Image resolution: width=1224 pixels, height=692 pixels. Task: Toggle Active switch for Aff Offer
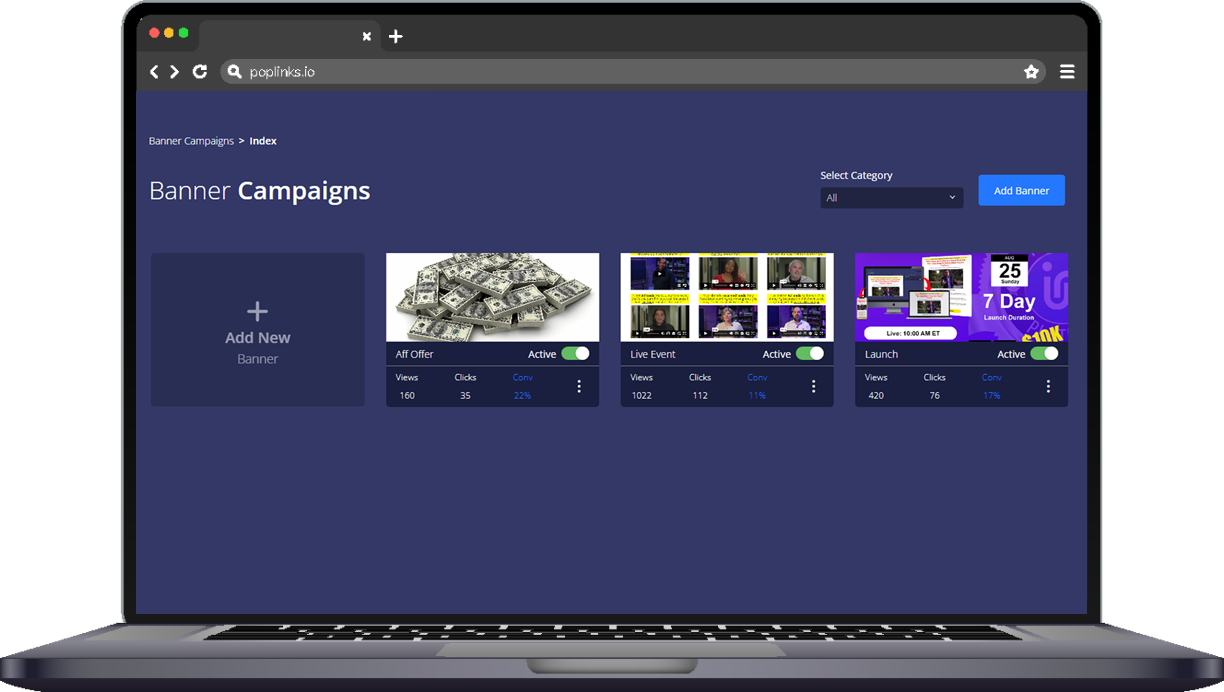(x=575, y=354)
